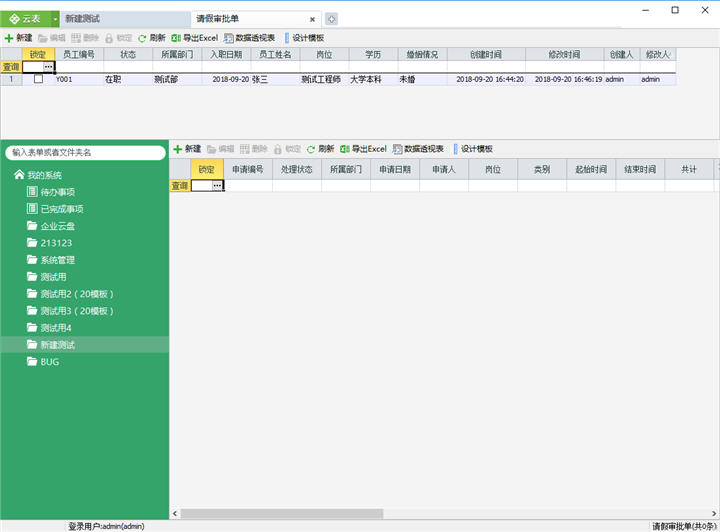Click the 员工编号 column header
This screenshot has width=720, height=532.
click(x=79, y=54)
